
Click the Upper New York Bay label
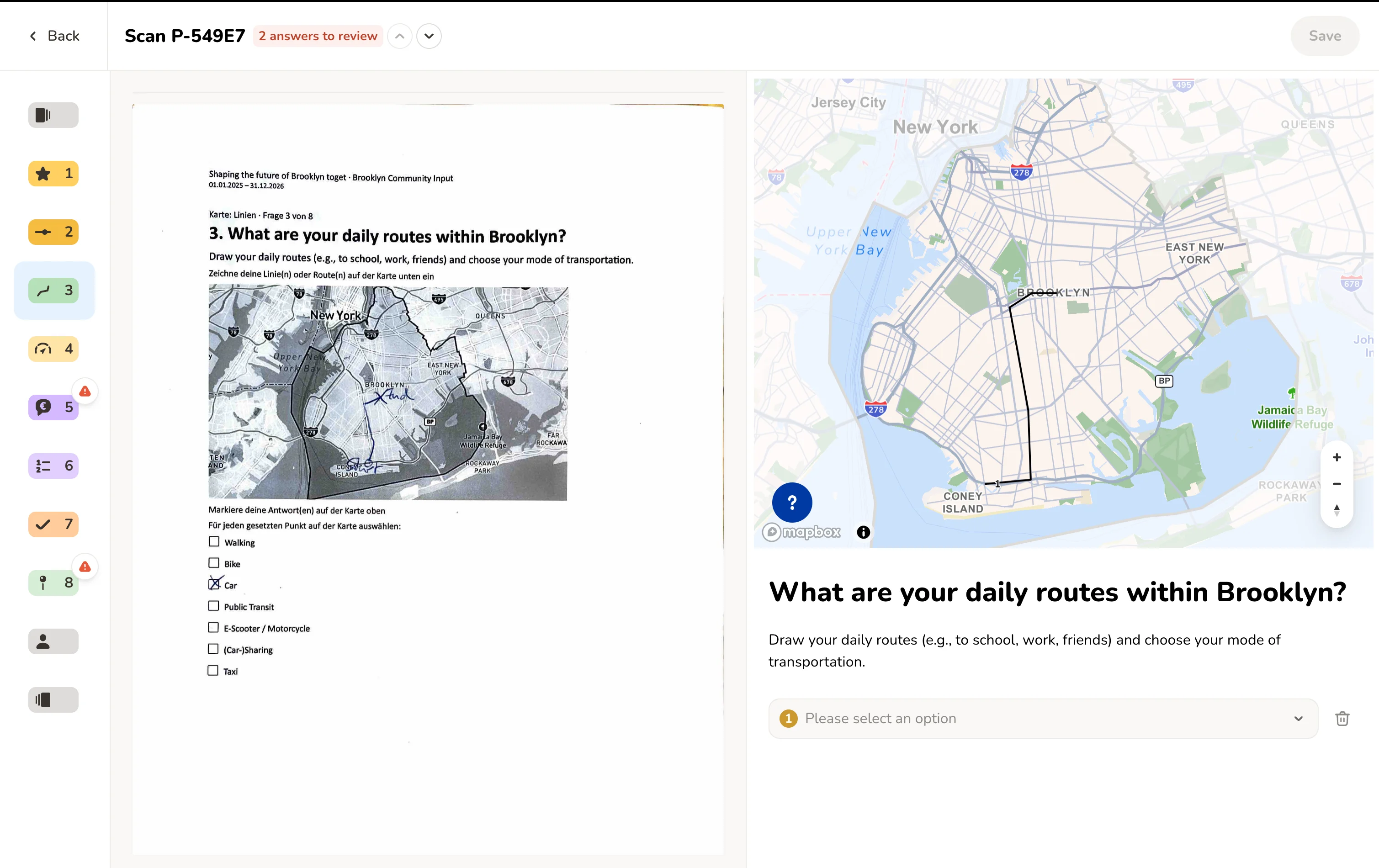click(x=848, y=240)
